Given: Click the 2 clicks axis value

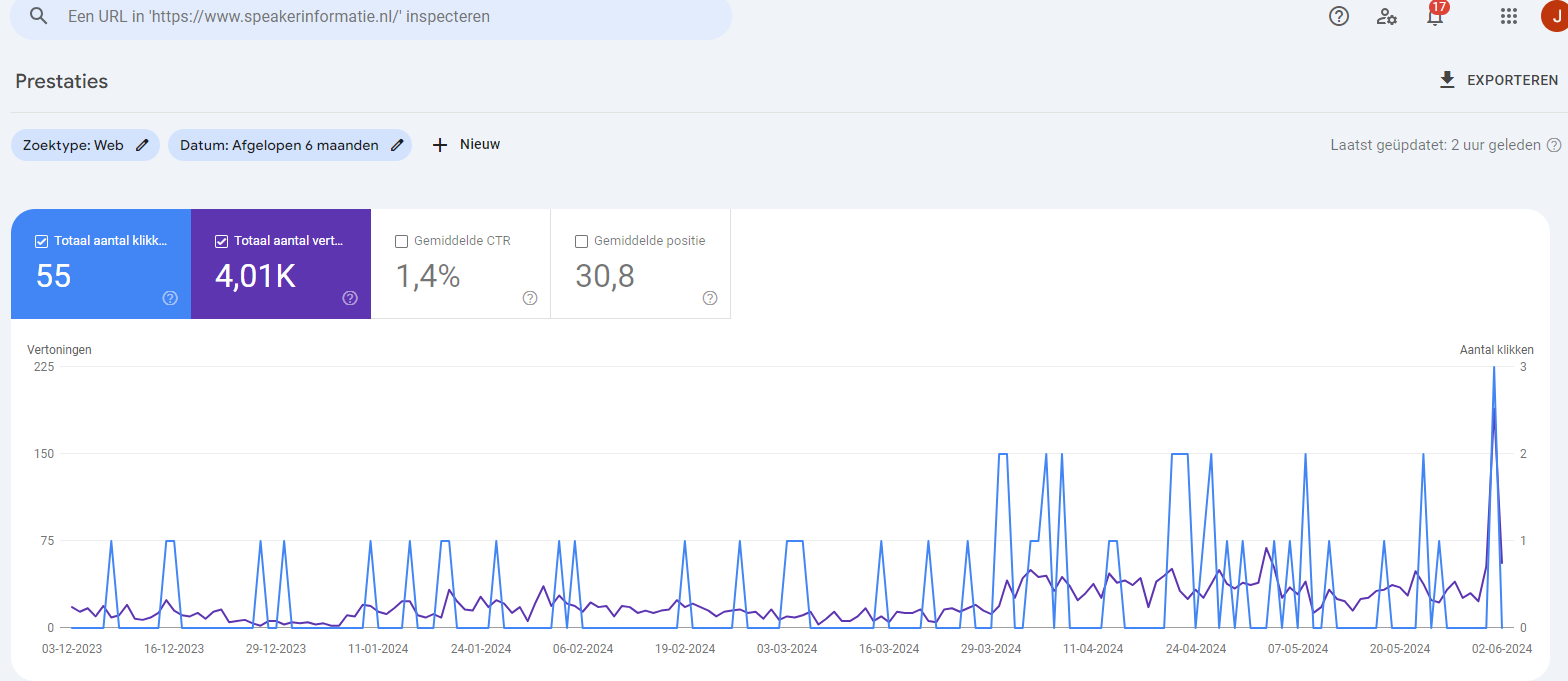Looking at the screenshot, I should [1522, 454].
